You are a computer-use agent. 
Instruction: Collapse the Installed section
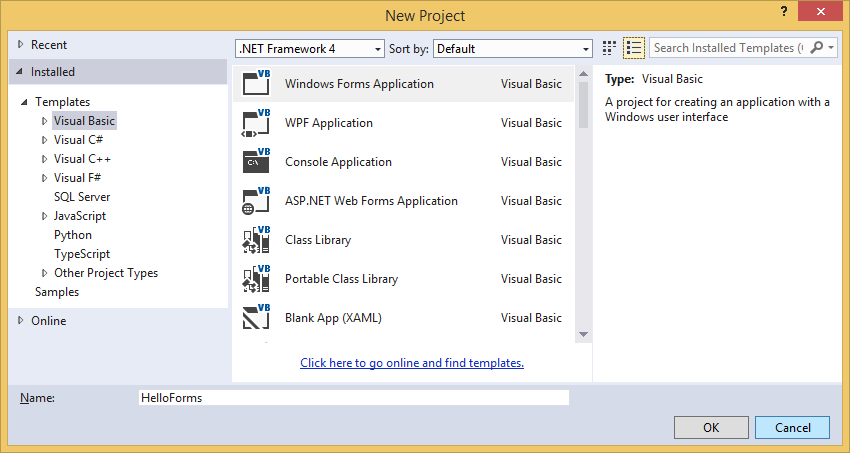[x=20, y=72]
